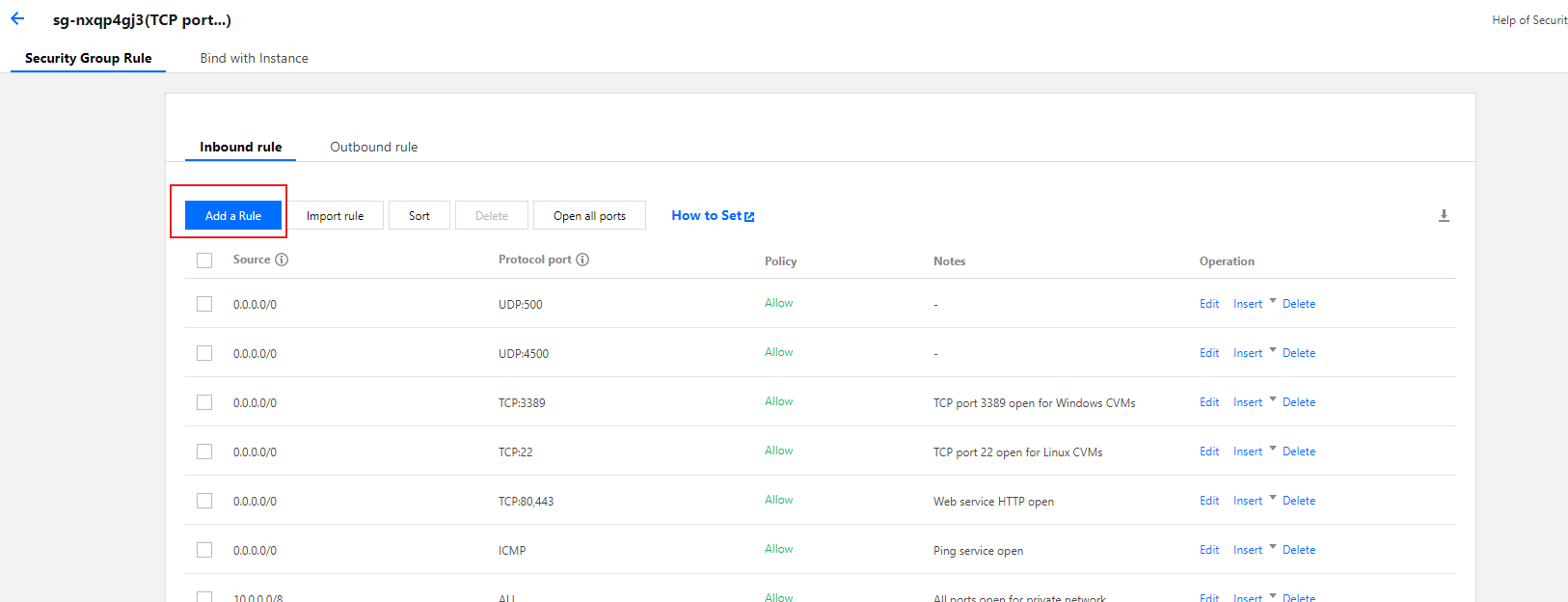Edit the ICMP rule
1568x602 pixels.
pyautogui.click(x=1209, y=550)
